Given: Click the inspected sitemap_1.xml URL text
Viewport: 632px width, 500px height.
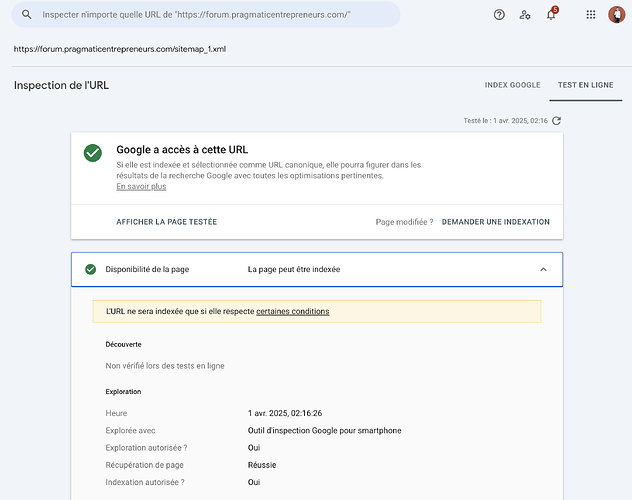Looking at the screenshot, I should tap(120, 49).
